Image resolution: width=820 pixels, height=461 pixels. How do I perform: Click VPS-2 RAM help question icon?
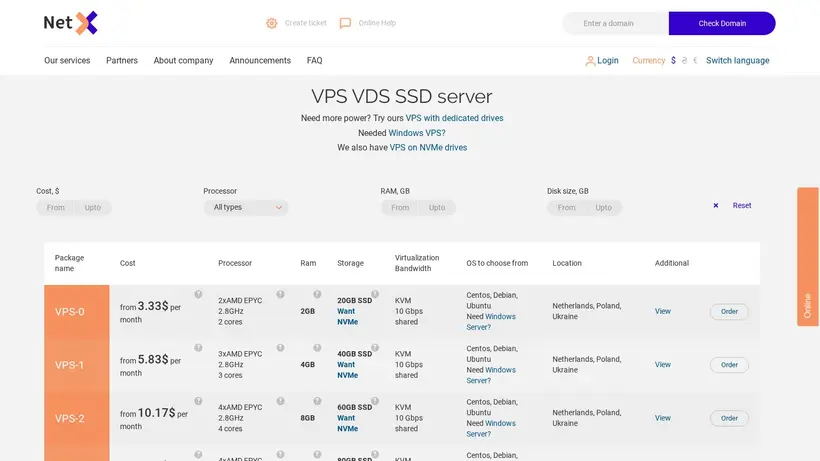click(317, 401)
